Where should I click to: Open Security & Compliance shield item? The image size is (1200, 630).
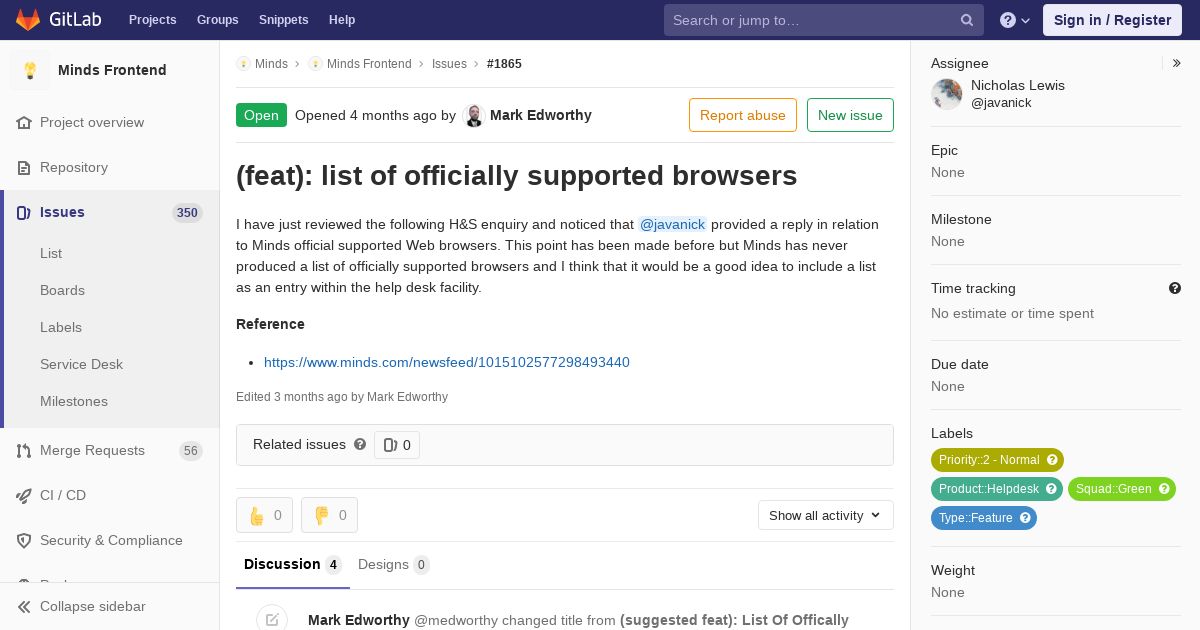point(110,540)
